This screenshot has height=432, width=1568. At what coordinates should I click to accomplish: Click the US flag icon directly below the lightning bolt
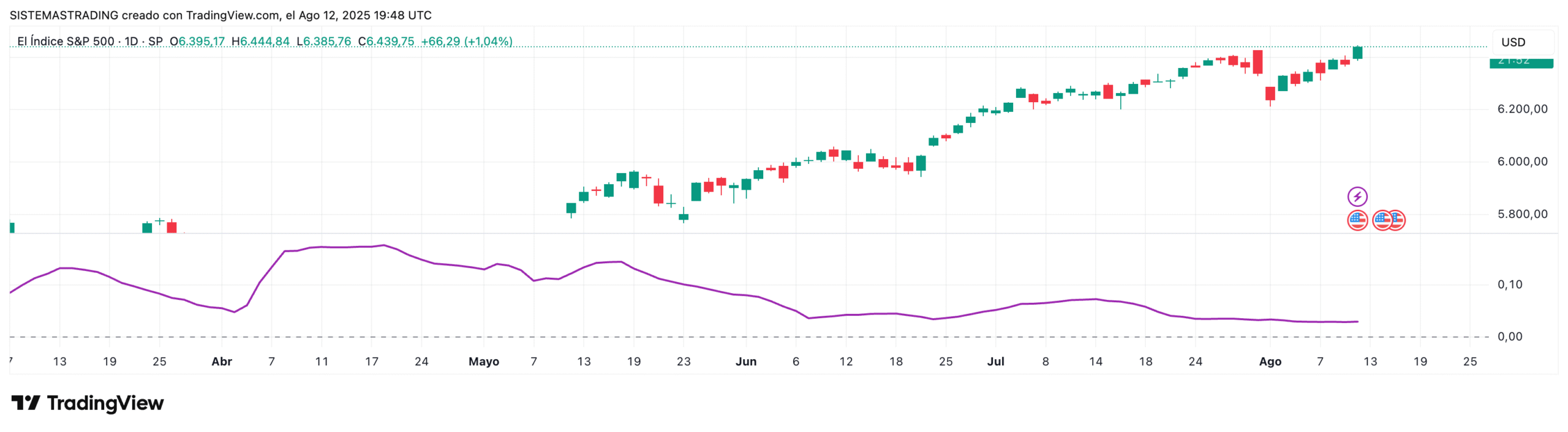[x=1357, y=220]
